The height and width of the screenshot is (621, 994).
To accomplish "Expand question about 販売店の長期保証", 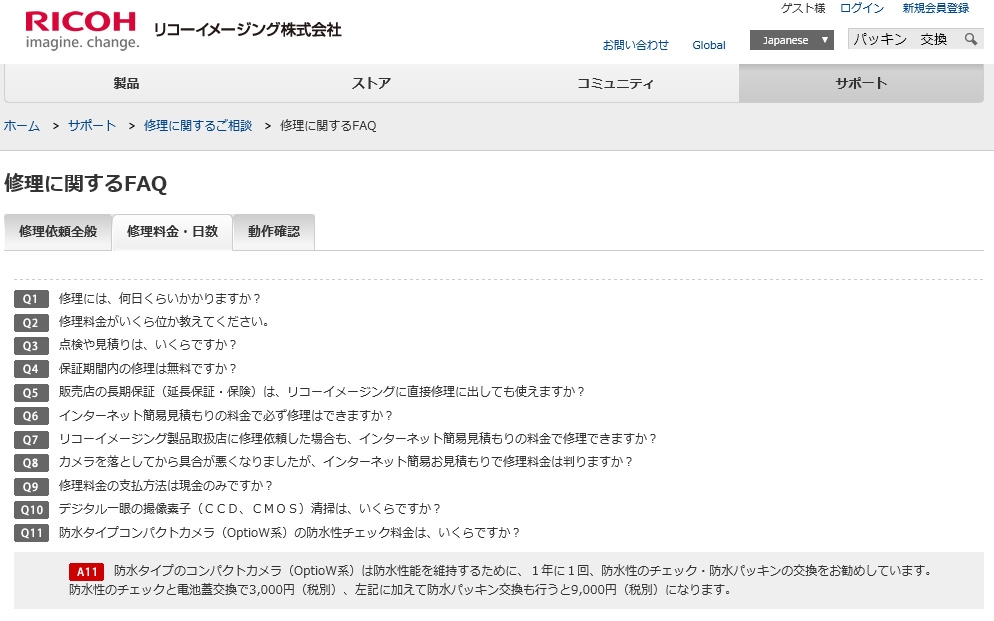I will click(321, 392).
